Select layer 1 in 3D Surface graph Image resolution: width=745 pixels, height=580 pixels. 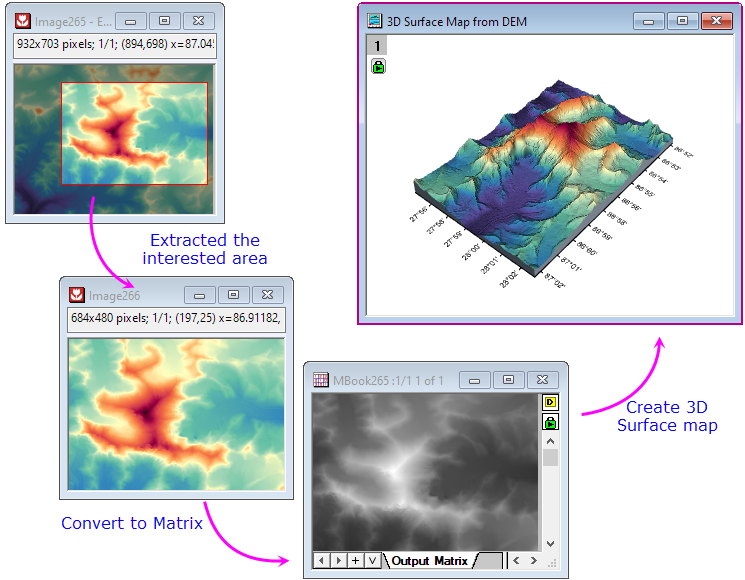pyautogui.click(x=377, y=46)
